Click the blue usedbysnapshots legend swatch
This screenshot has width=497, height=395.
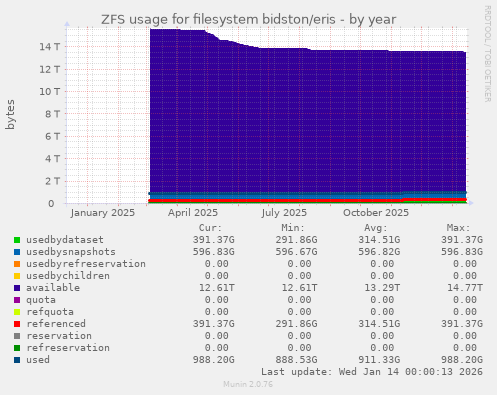click(x=17, y=252)
